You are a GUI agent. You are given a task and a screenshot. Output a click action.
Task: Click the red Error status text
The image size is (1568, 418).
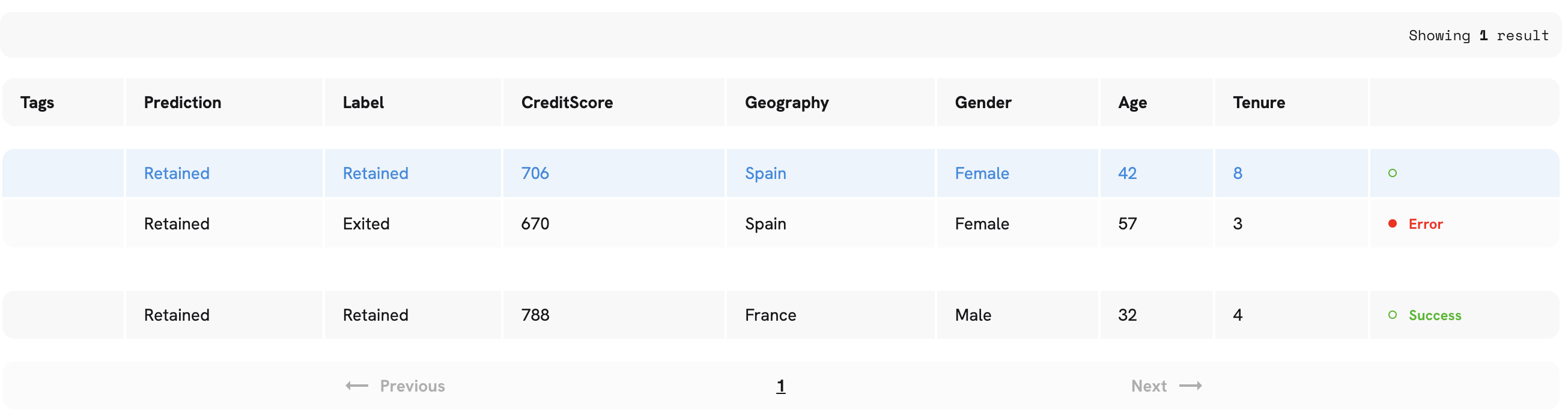pos(1426,224)
